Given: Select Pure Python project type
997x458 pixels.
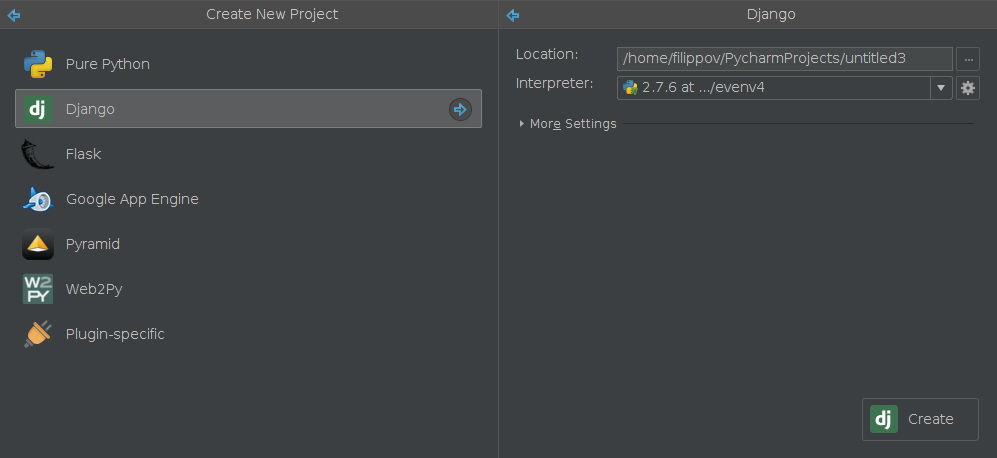Looking at the screenshot, I should coord(248,64).
